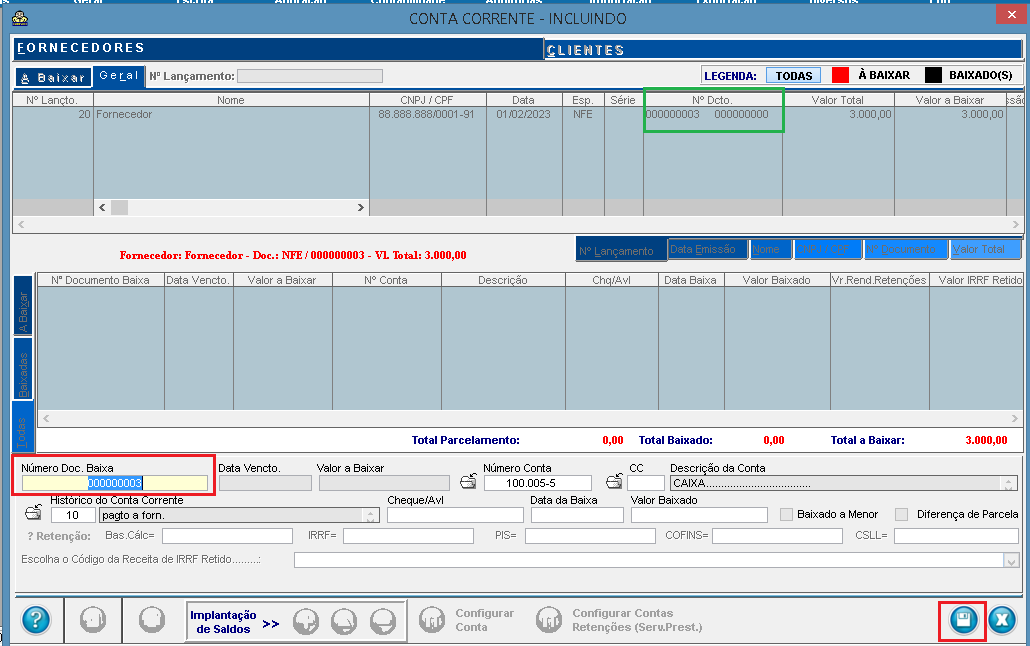Open lookup icon left of Histórico code field
The image size is (1030, 646).
(34, 512)
